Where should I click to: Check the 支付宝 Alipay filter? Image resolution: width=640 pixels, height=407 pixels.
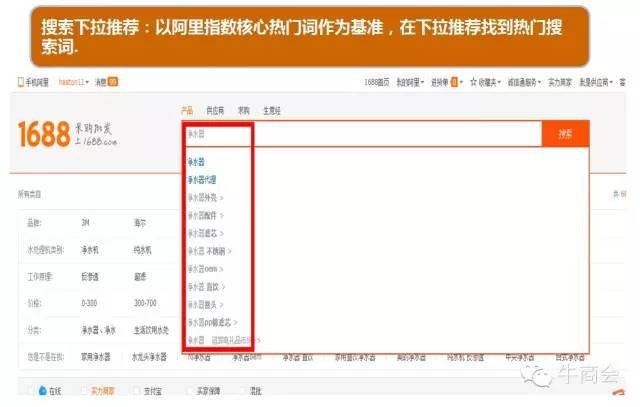pos(137,391)
